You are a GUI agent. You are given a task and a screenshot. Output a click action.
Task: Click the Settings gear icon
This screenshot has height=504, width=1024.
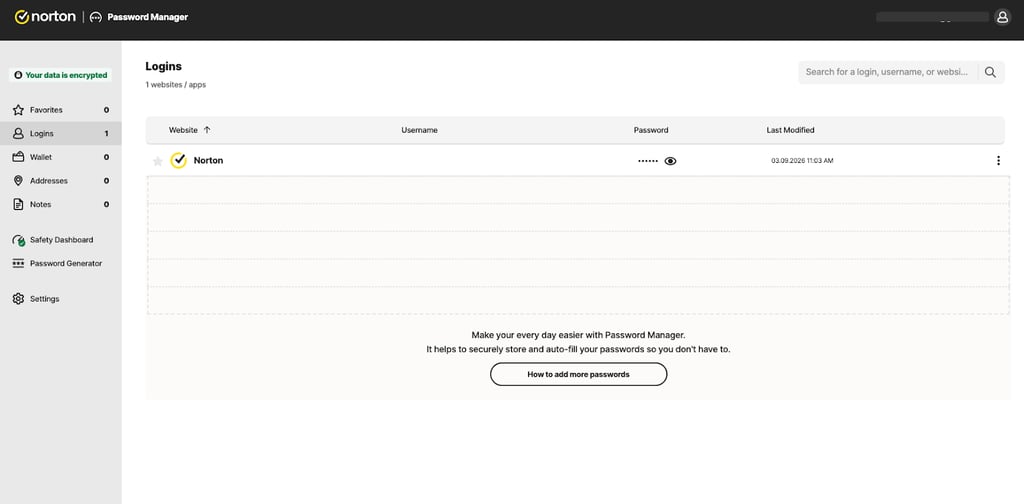coord(18,299)
